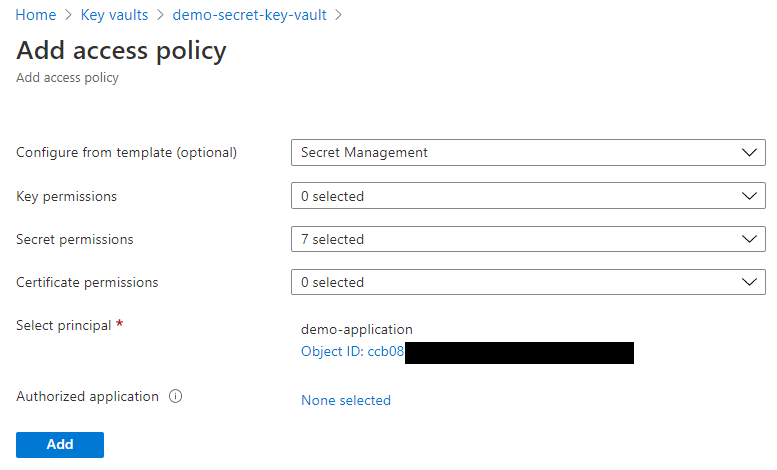This screenshot has width=777, height=470.
Task: Go to Home in the breadcrumb
Action: click(x=36, y=15)
